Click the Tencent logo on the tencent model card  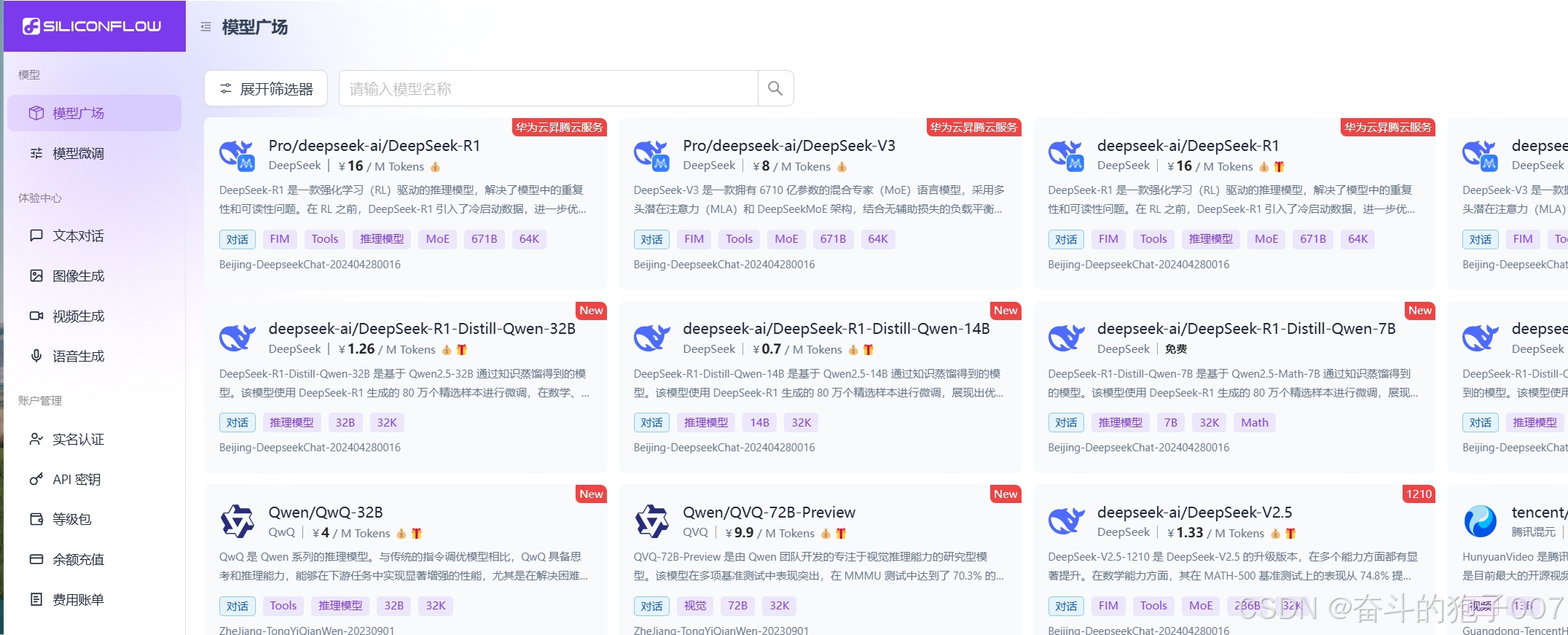pos(1481,521)
